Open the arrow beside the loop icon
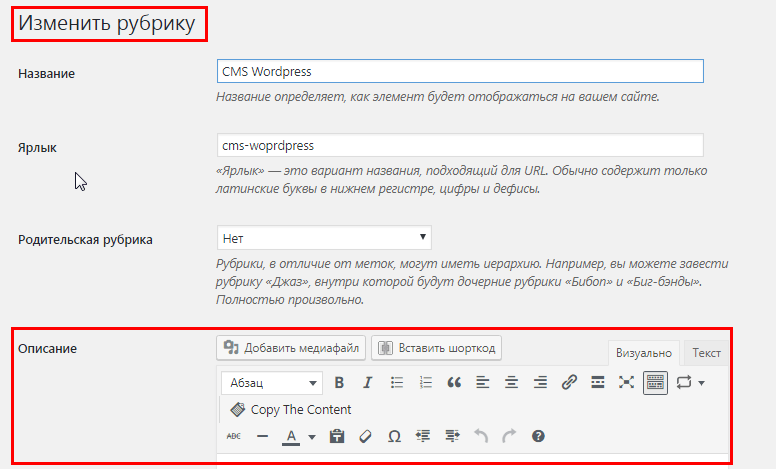This screenshot has width=776, height=469. coord(701,383)
